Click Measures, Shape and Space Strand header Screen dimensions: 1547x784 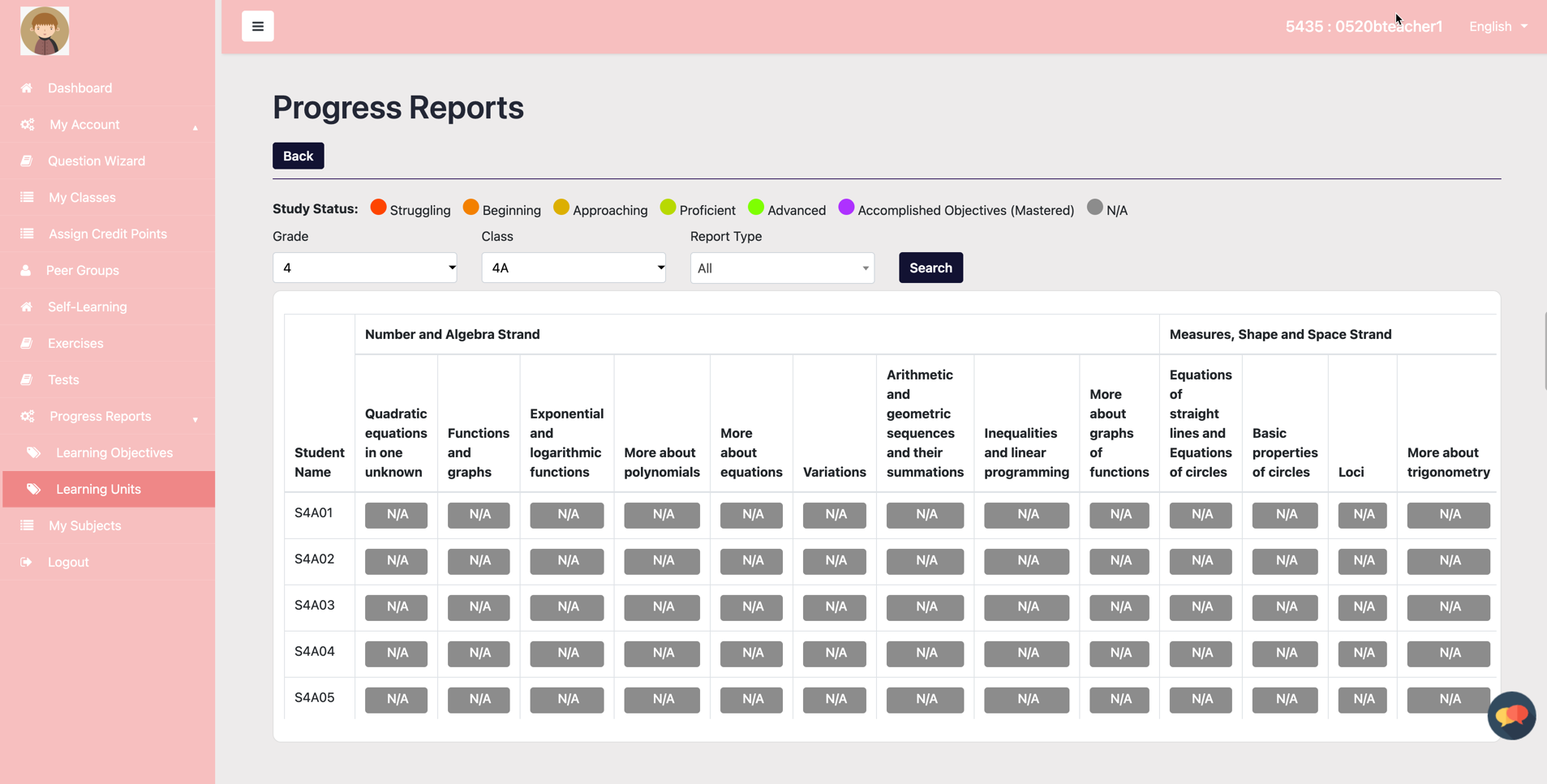click(x=1280, y=334)
